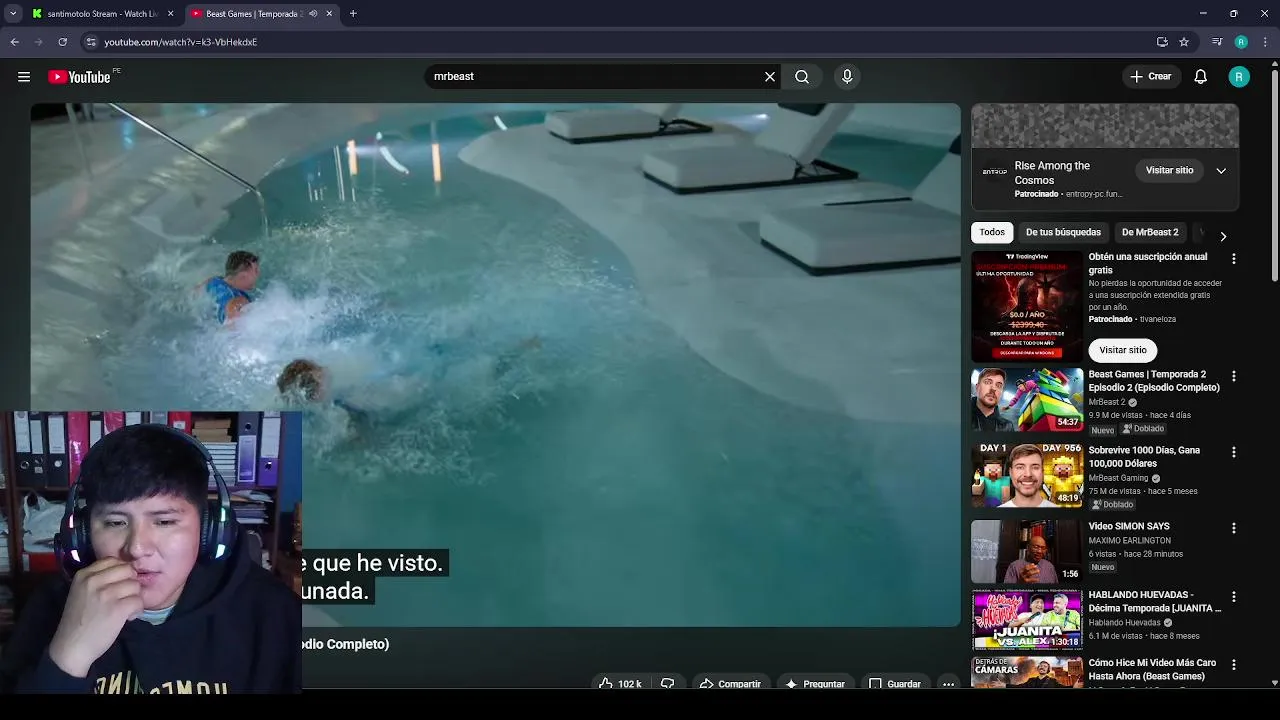Viewport: 1280px width, 720px height.
Task: Install app icon in the address bar
Action: tap(1162, 42)
